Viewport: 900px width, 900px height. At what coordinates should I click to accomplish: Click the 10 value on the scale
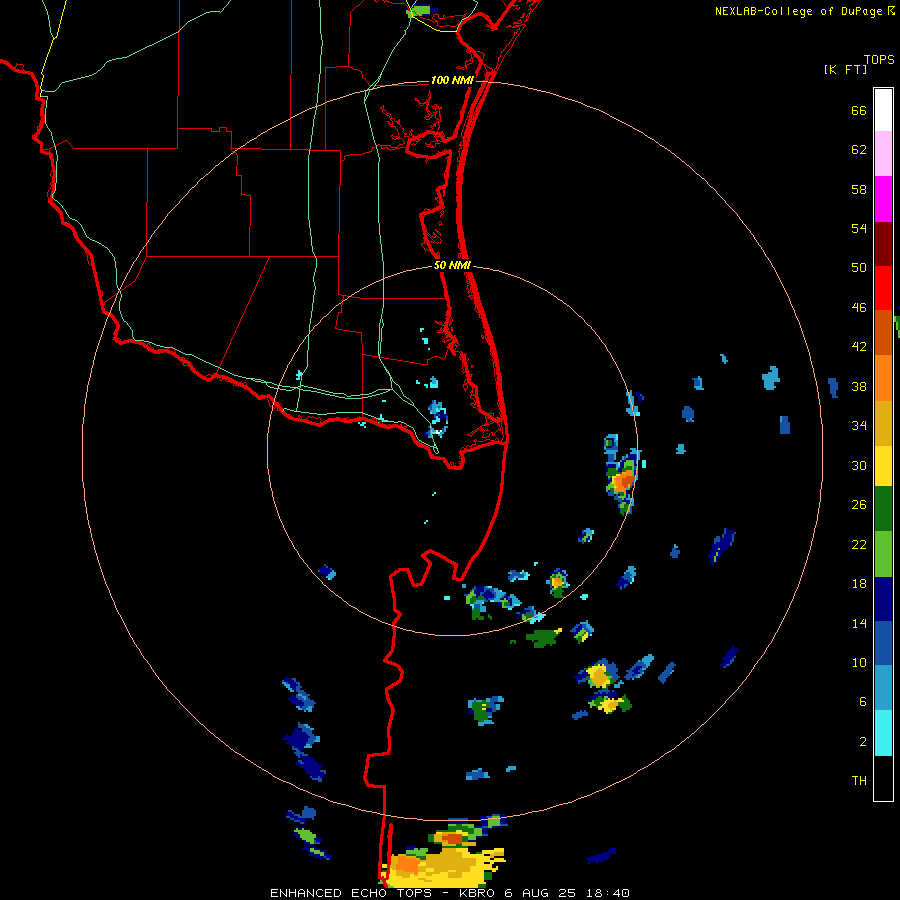click(859, 663)
